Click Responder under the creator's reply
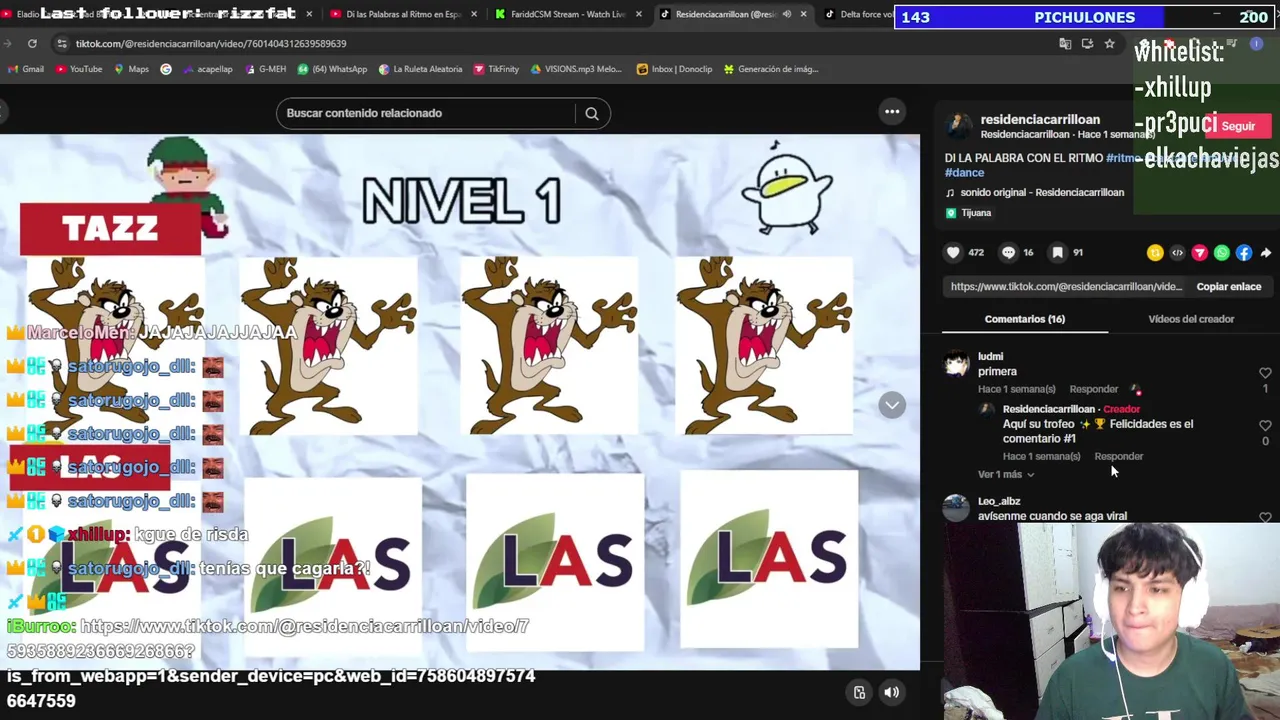 pos(1119,456)
